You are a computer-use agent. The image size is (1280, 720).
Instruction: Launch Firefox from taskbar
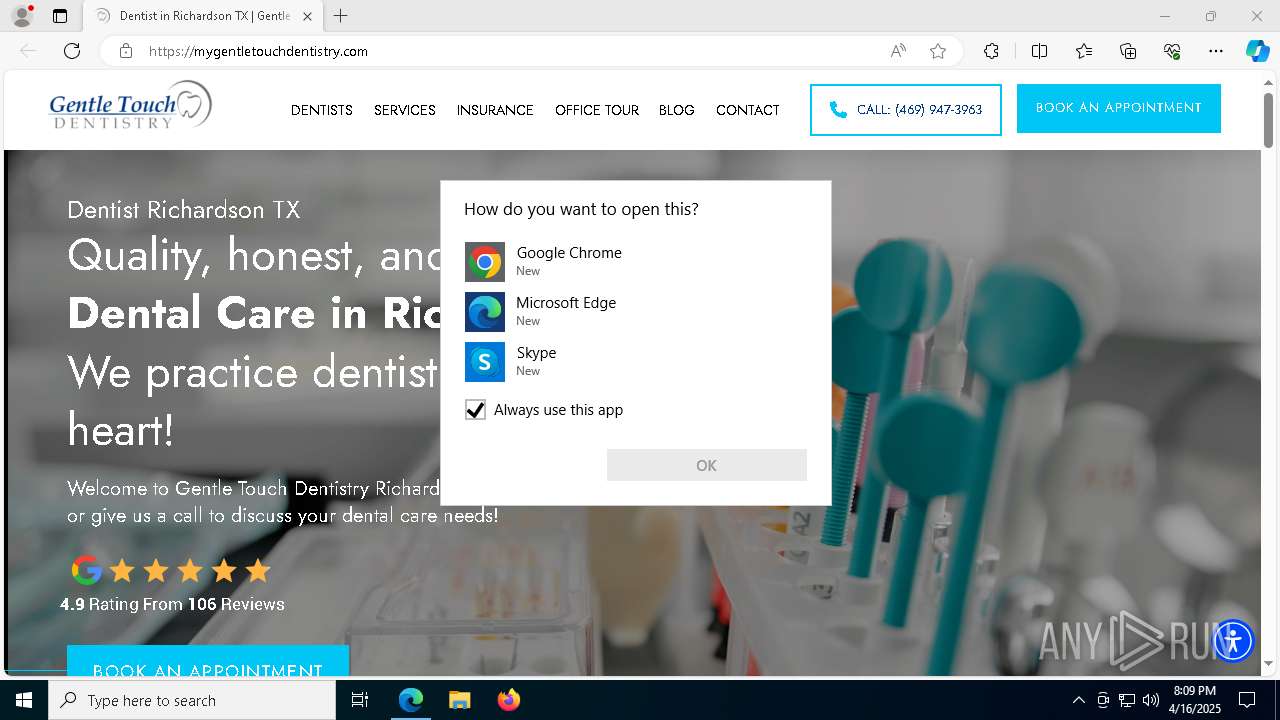pyautogui.click(x=509, y=700)
